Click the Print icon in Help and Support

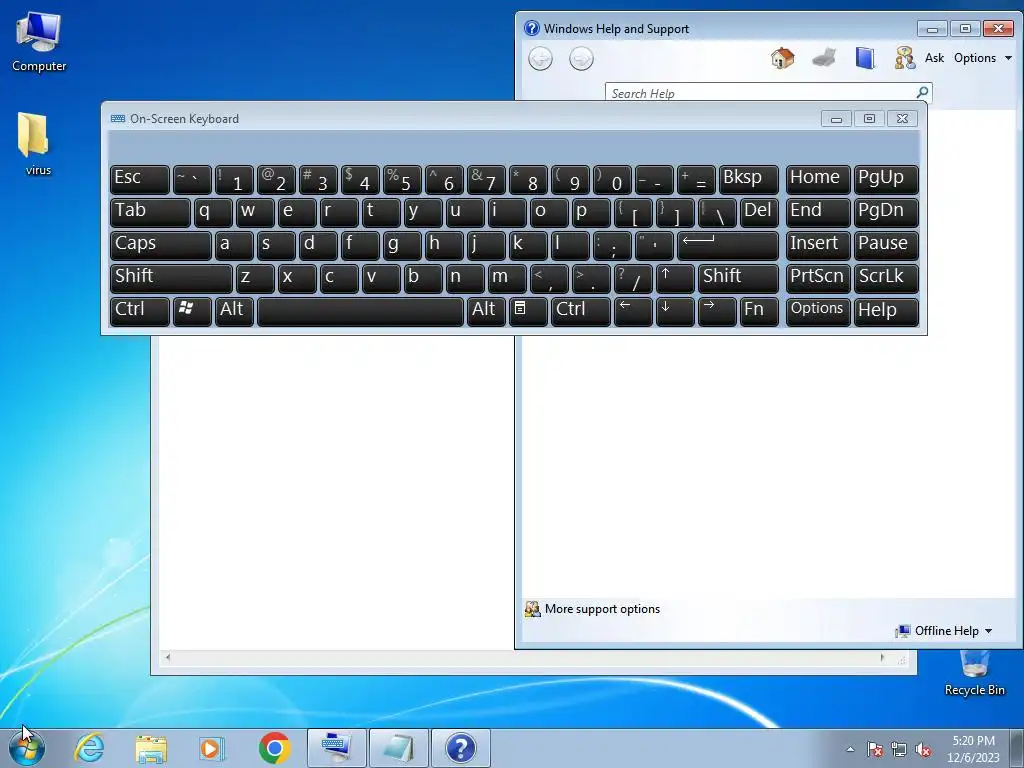(824, 58)
